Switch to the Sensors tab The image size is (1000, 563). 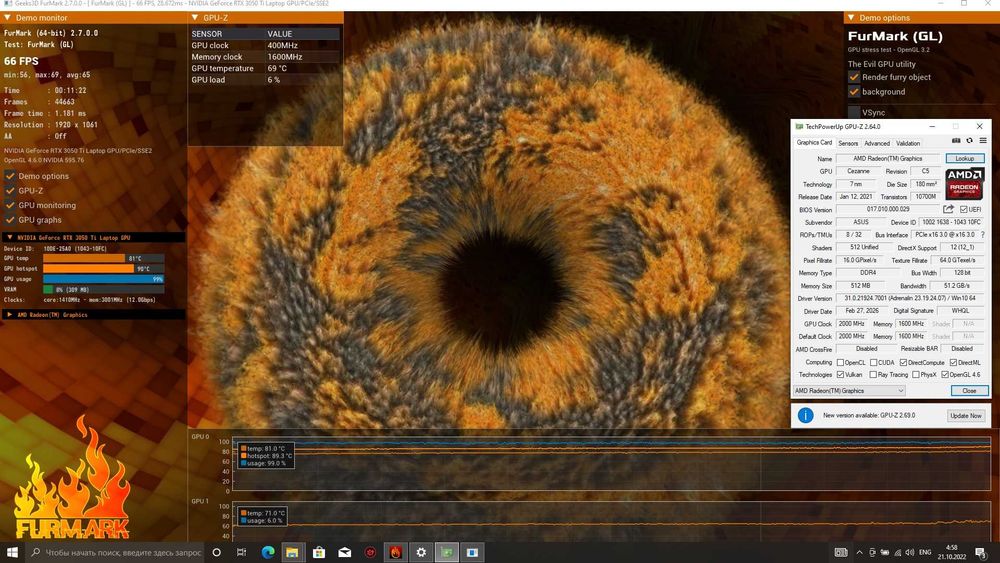848,143
